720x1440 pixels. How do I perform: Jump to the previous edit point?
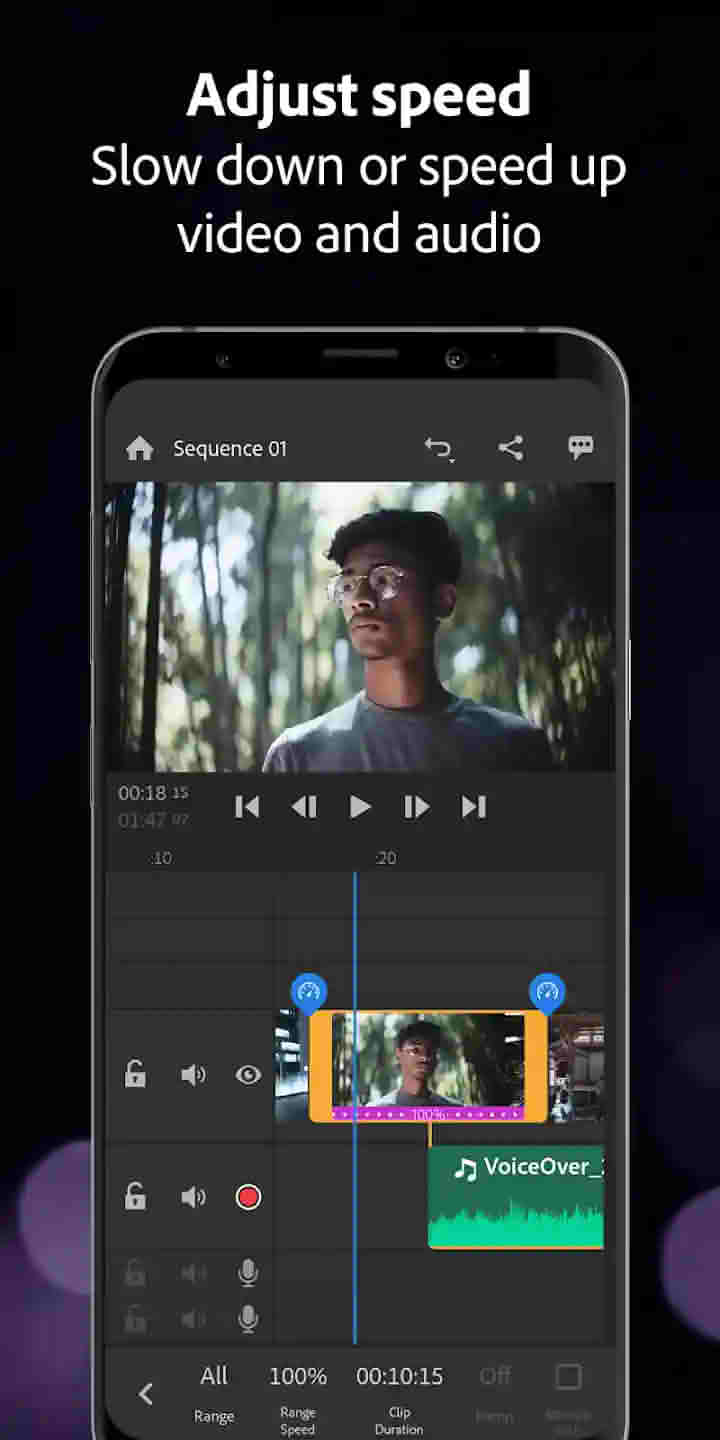pyautogui.click(x=247, y=807)
